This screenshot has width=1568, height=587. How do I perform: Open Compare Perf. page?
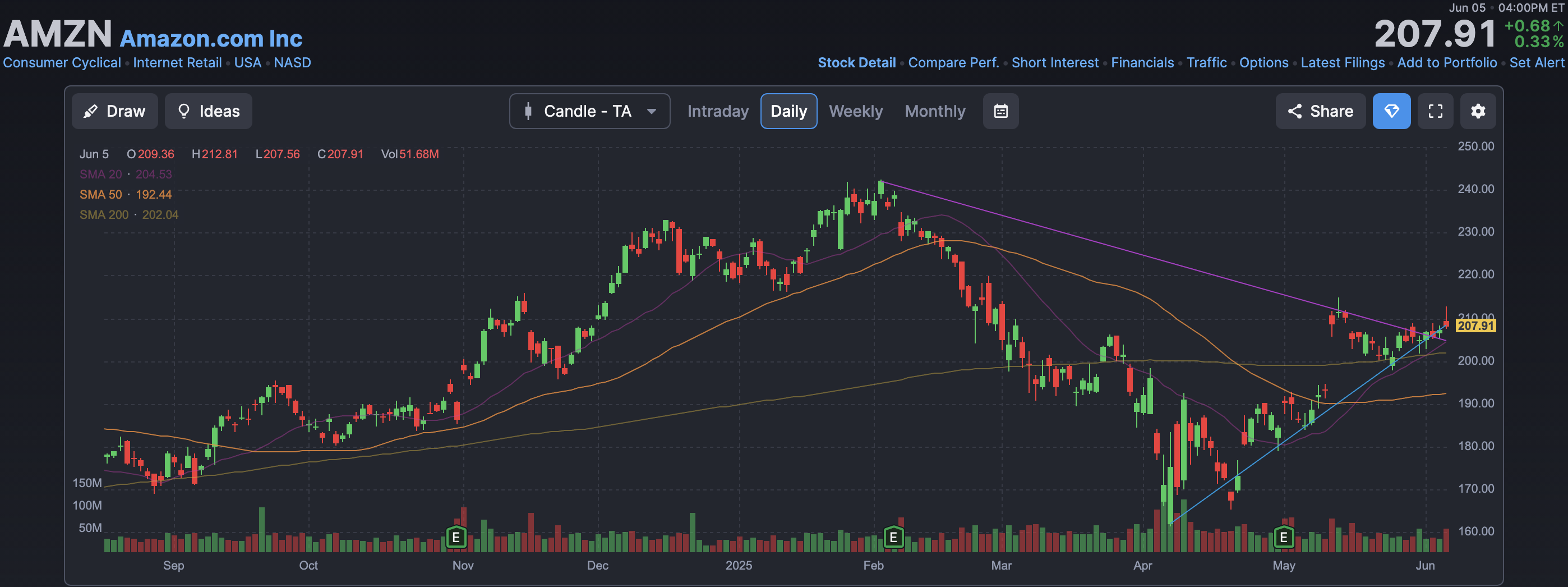(x=953, y=63)
